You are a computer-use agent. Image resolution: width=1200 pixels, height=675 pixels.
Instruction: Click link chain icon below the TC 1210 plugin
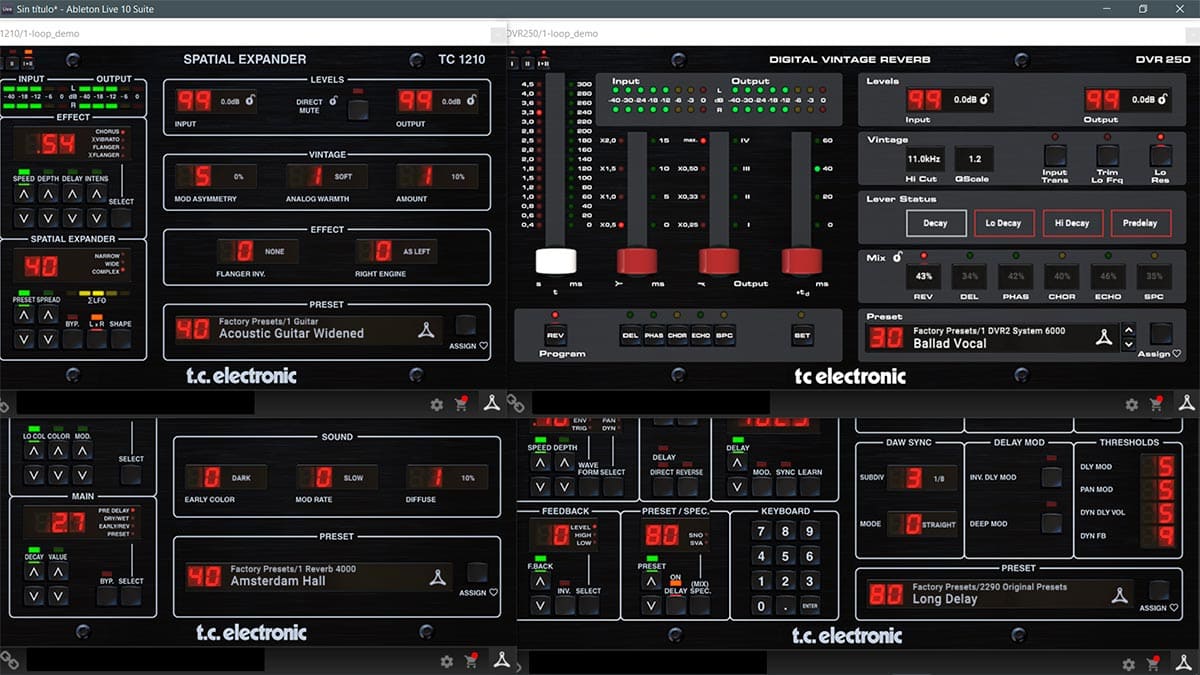(5, 405)
